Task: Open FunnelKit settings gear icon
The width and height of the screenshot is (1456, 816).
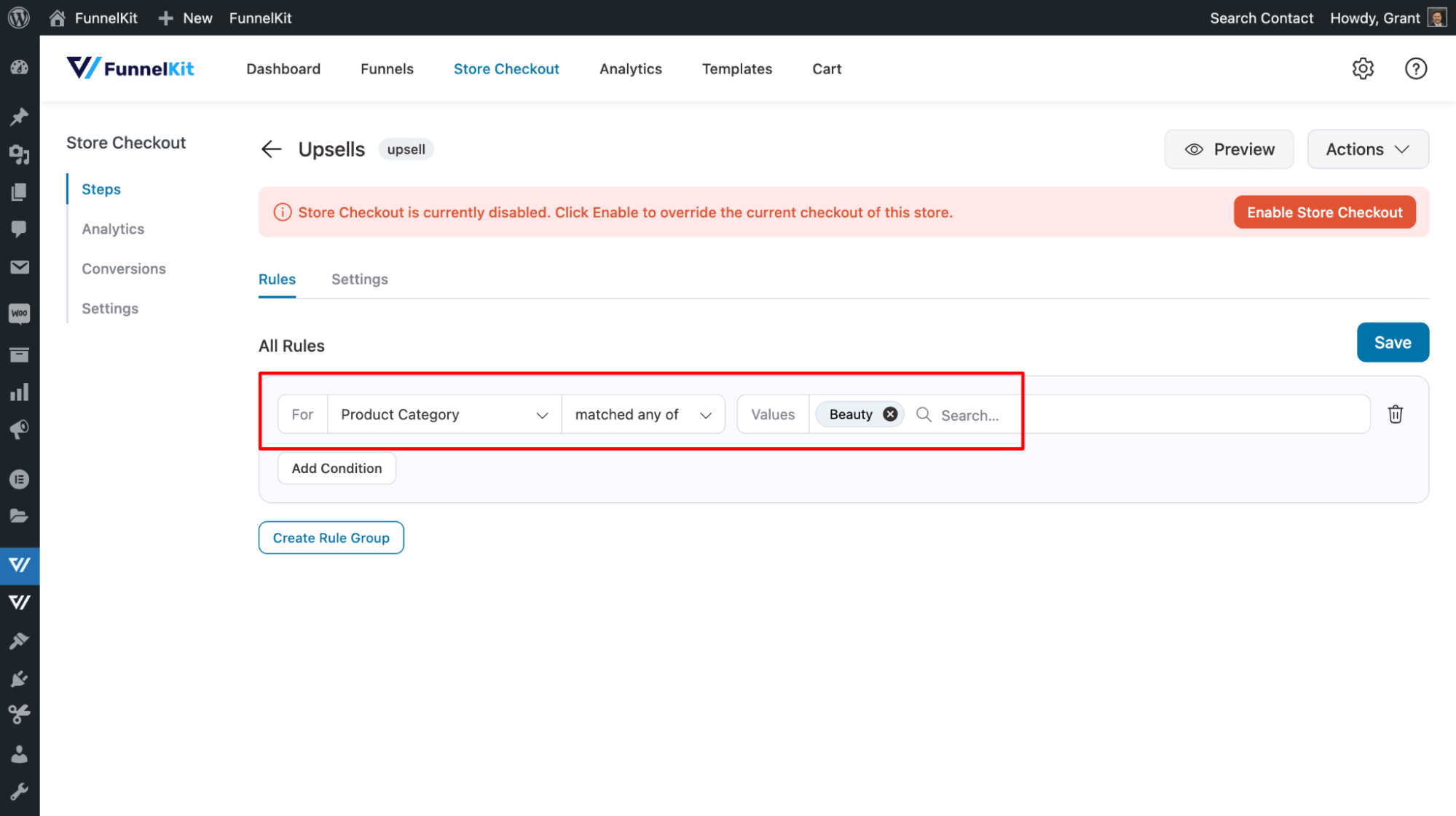Action: pyautogui.click(x=1363, y=68)
